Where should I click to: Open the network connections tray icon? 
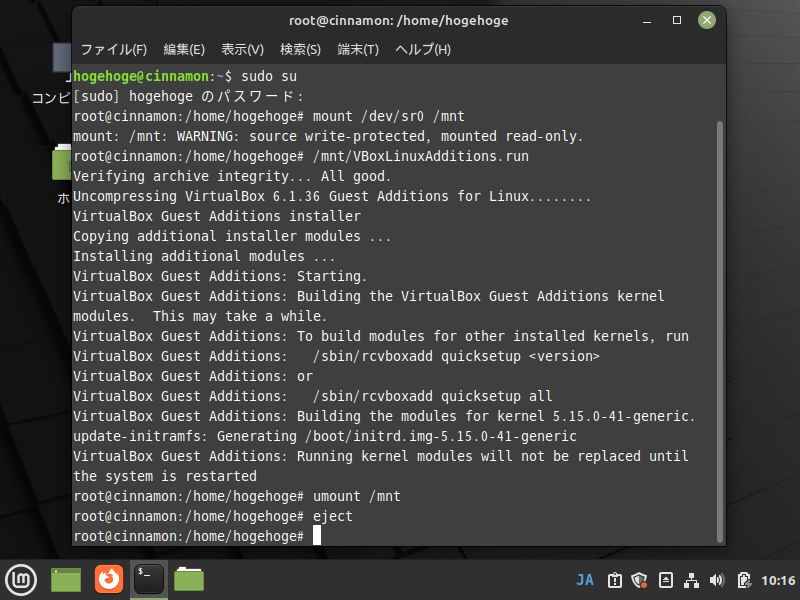[691, 580]
